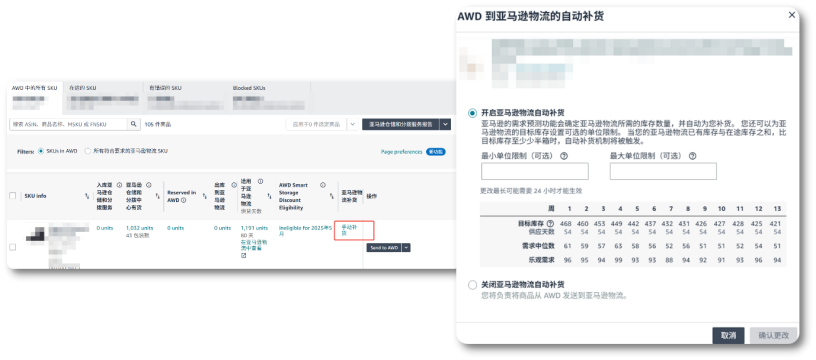Click the search magnifier icon beside the ASIN search box
The width and height of the screenshot is (816, 360).
[134, 124]
